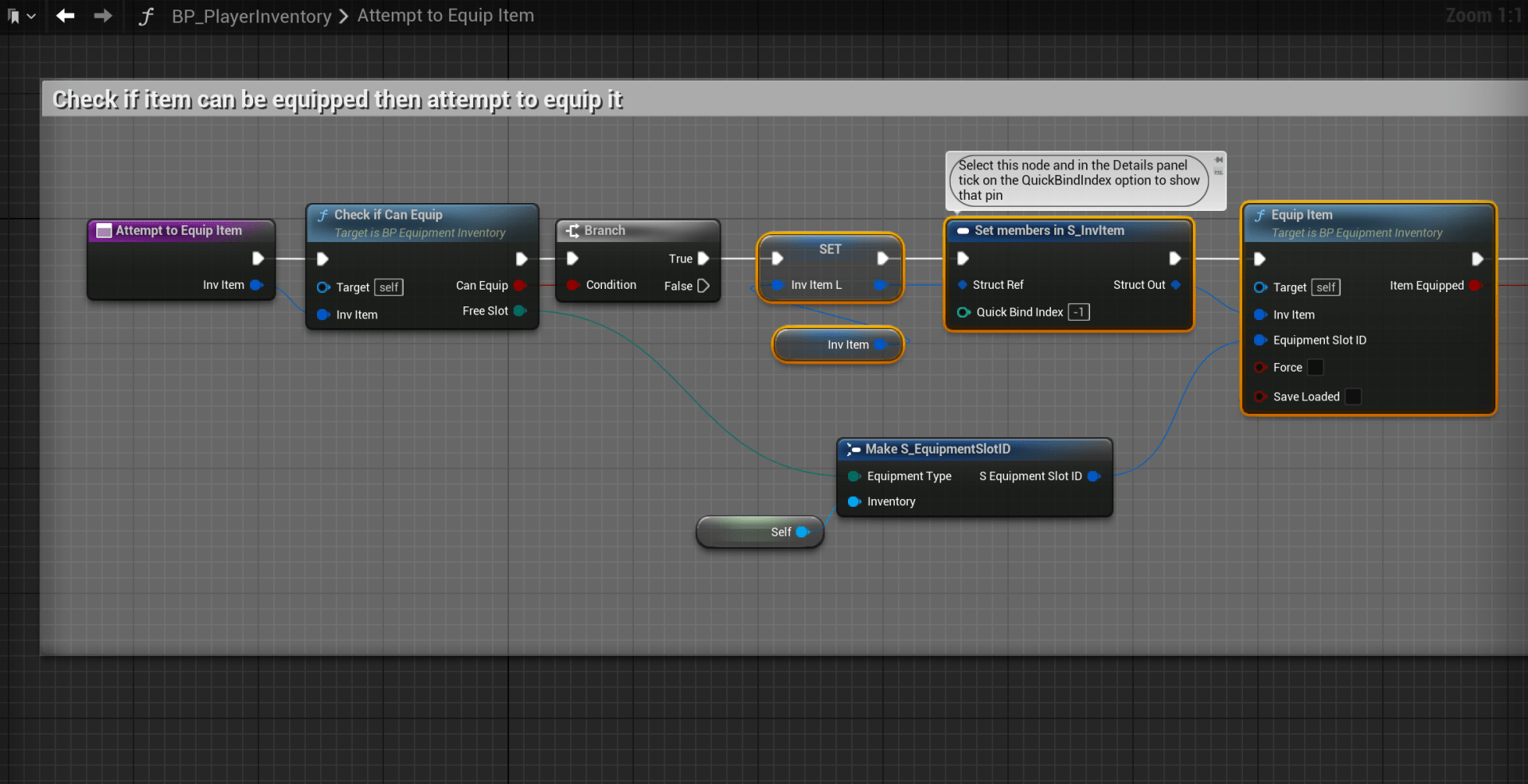
Task: Enable the Save Loaded checkbox
Action: 1353,396
